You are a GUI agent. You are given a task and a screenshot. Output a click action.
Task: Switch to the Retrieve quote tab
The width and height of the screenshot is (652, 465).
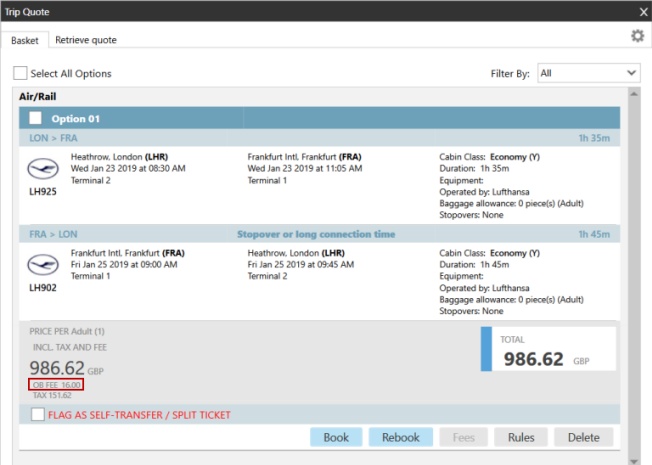[86, 40]
